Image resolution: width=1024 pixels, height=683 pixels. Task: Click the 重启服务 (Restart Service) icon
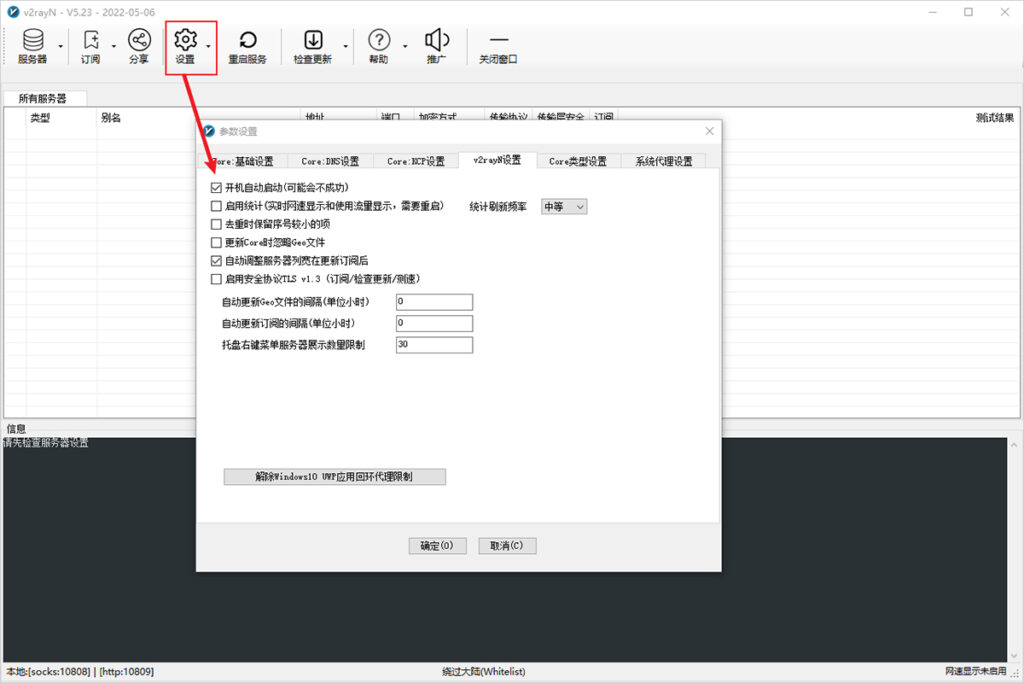click(x=248, y=45)
